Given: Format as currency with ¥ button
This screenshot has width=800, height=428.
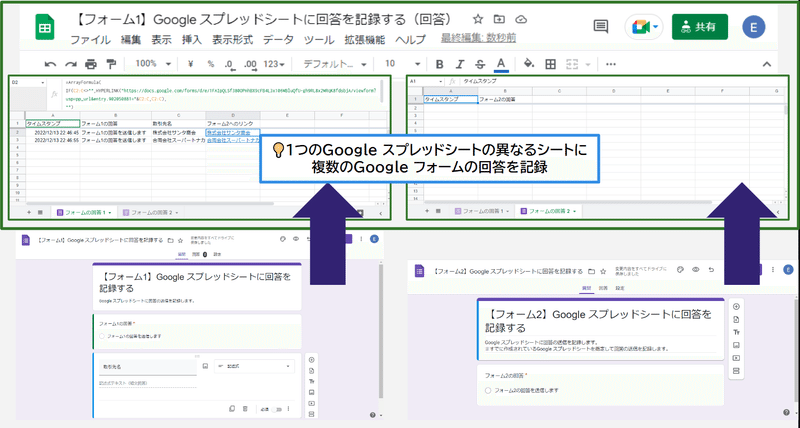Looking at the screenshot, I should (191, 64).
